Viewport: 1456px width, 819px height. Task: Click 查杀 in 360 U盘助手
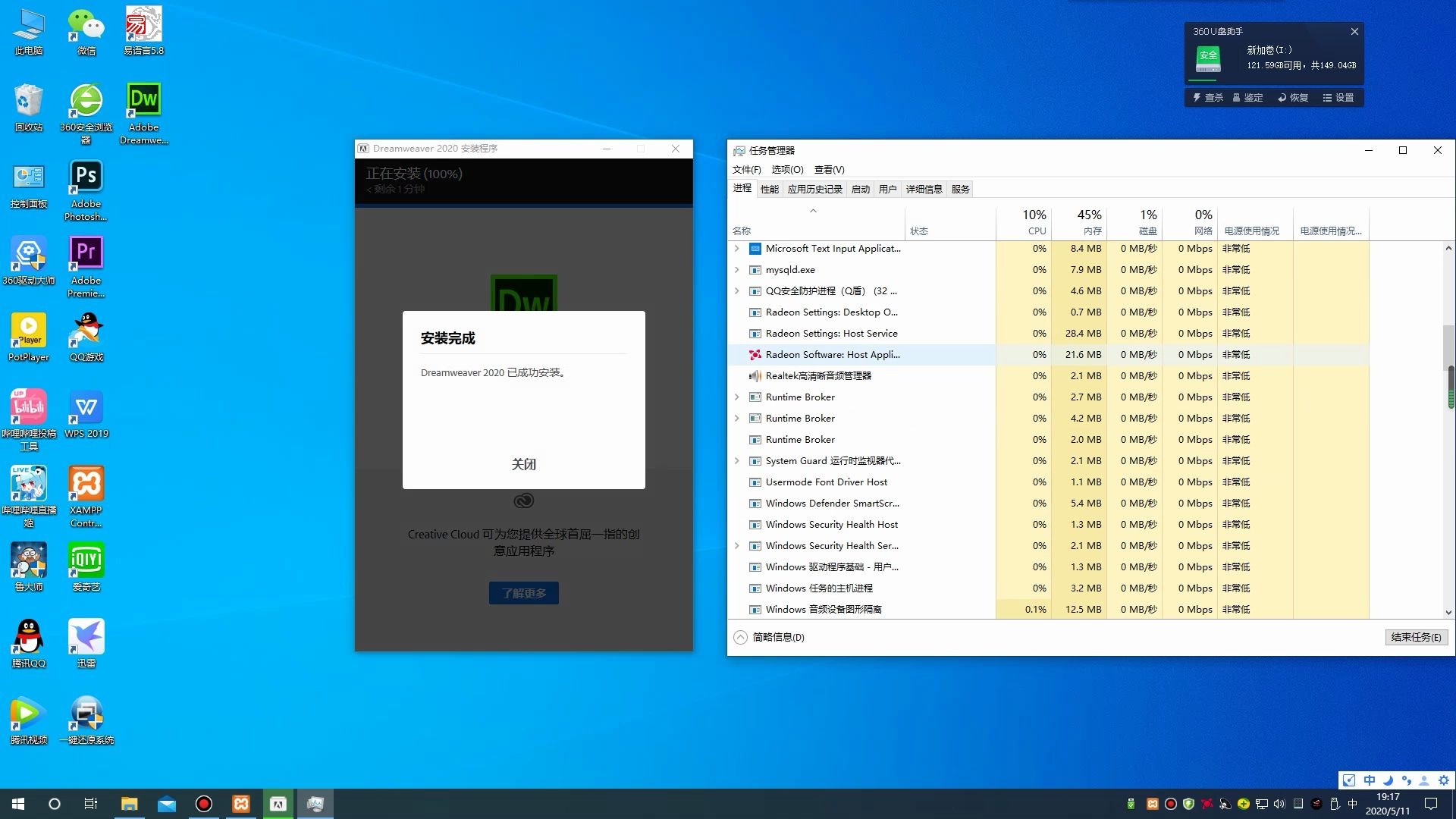(1208, 97)
